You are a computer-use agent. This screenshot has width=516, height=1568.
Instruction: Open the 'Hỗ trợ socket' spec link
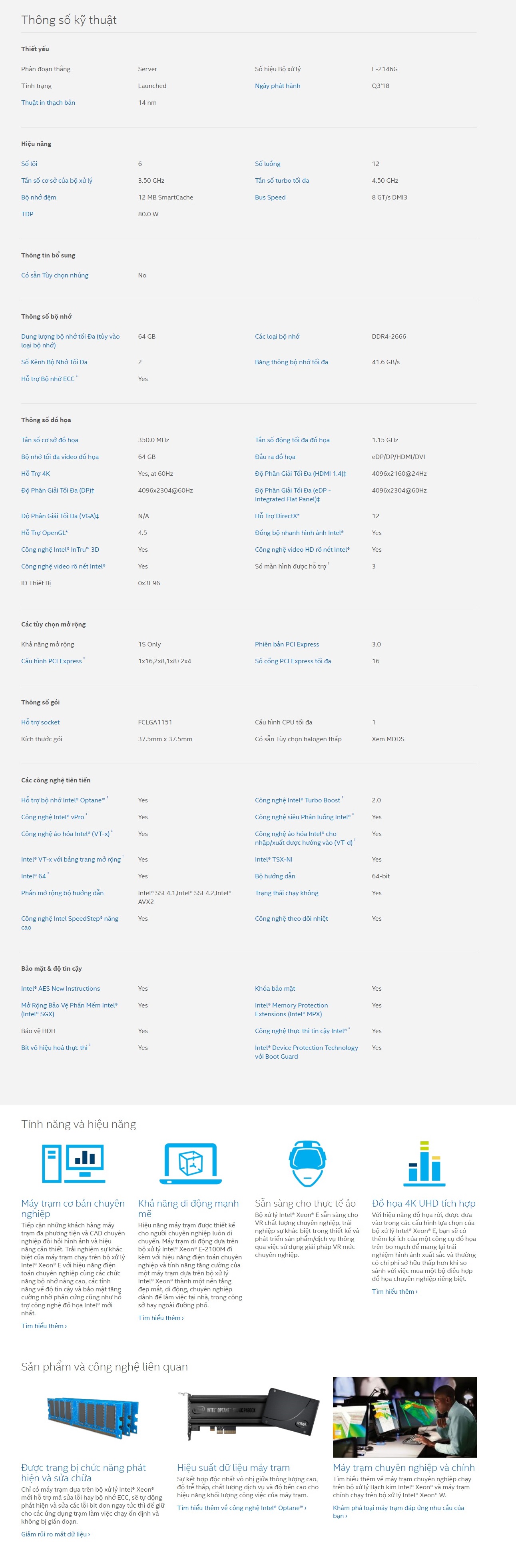[x=40, y=722]
